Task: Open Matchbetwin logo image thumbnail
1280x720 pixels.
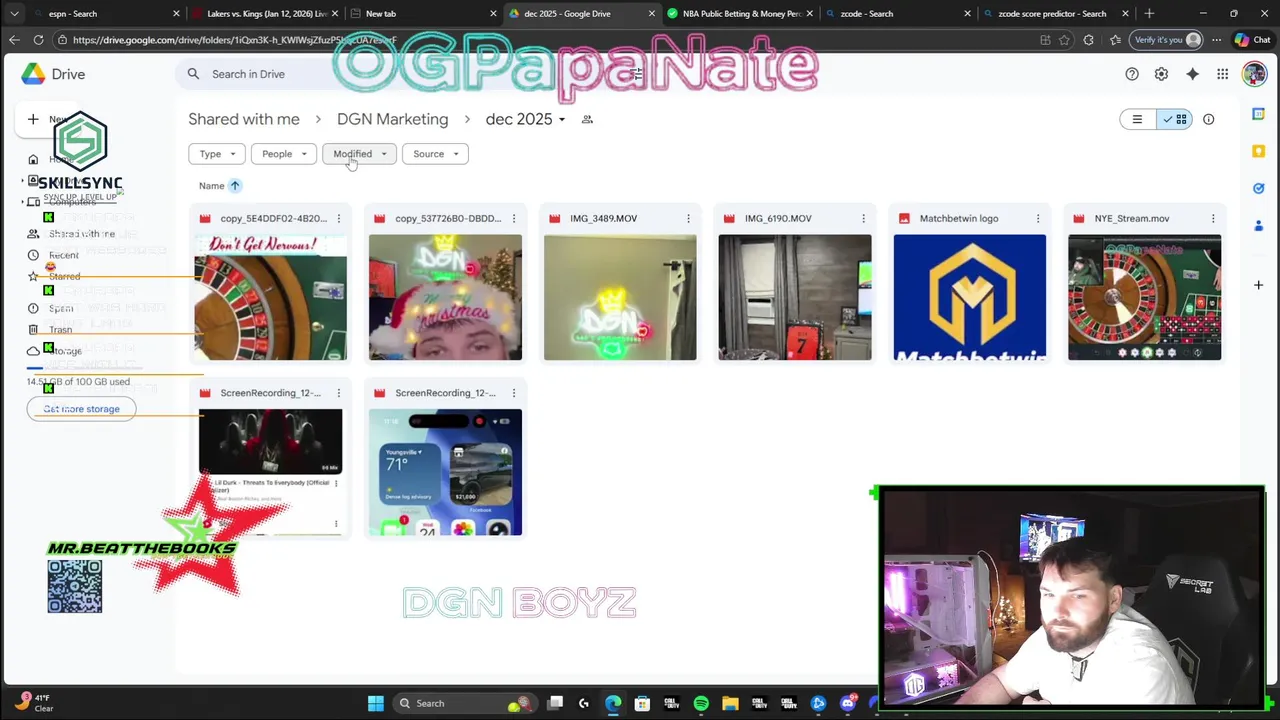Action: point(969,297)
